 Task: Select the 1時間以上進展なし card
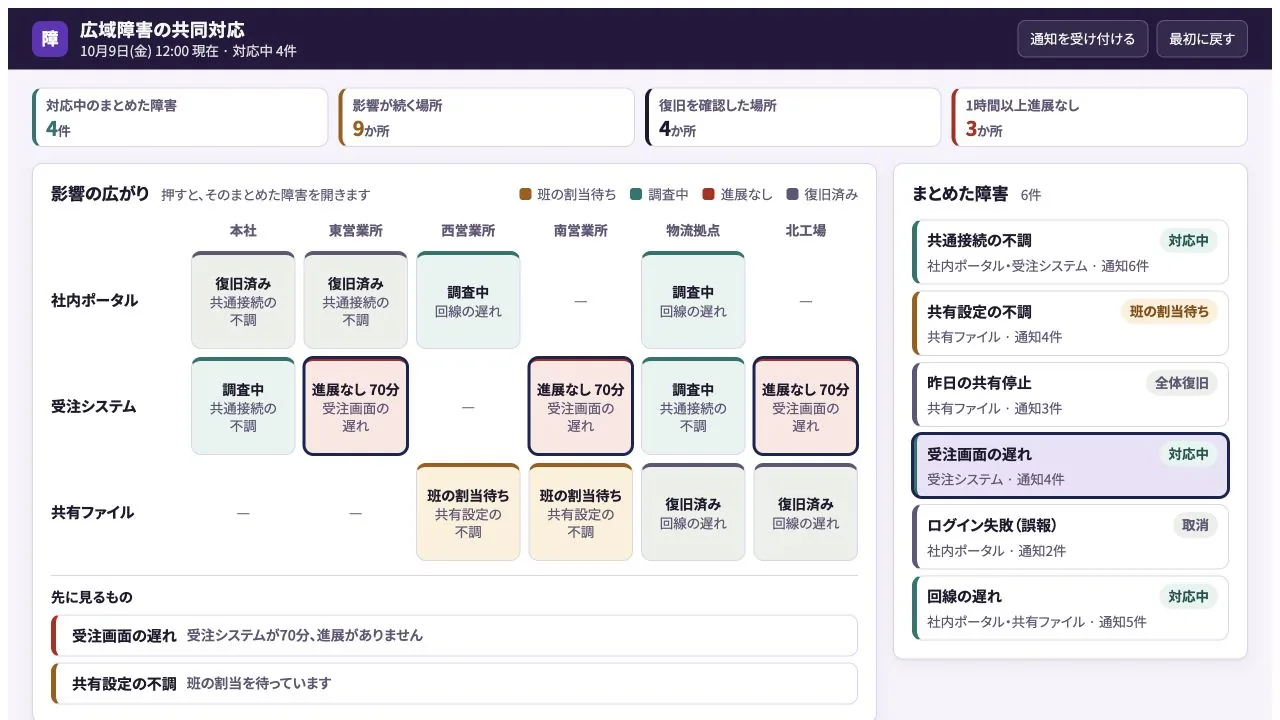click(1099, 117)
